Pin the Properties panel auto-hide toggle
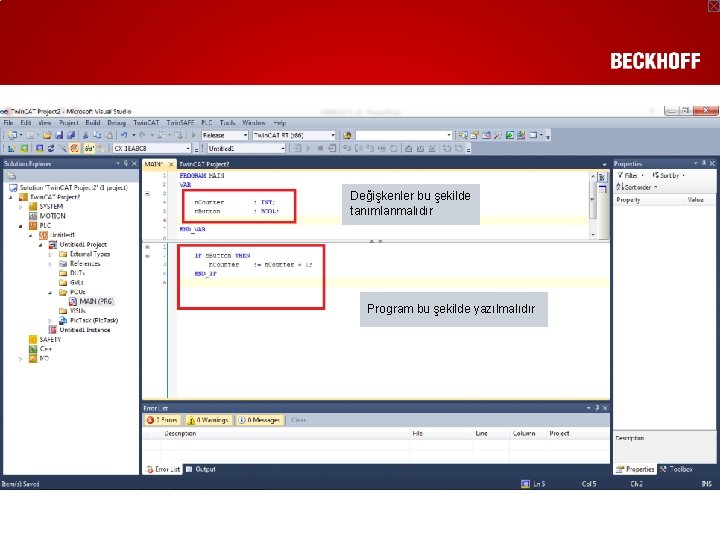The width and height of the screenshot is (720, 540). [x=703, y=163]
